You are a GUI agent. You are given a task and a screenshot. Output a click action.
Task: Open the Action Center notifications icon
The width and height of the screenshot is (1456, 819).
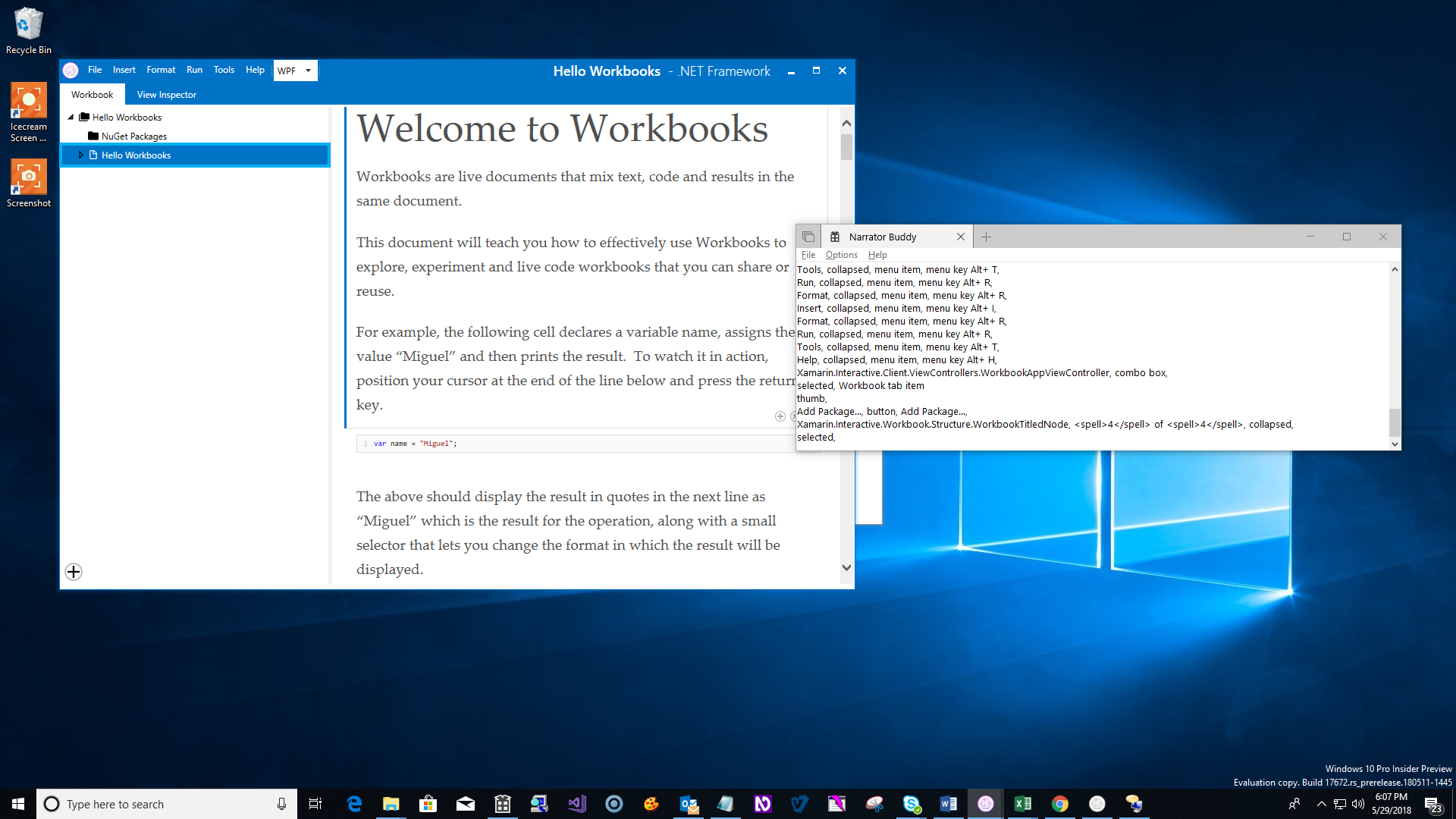click(1432, 804)
